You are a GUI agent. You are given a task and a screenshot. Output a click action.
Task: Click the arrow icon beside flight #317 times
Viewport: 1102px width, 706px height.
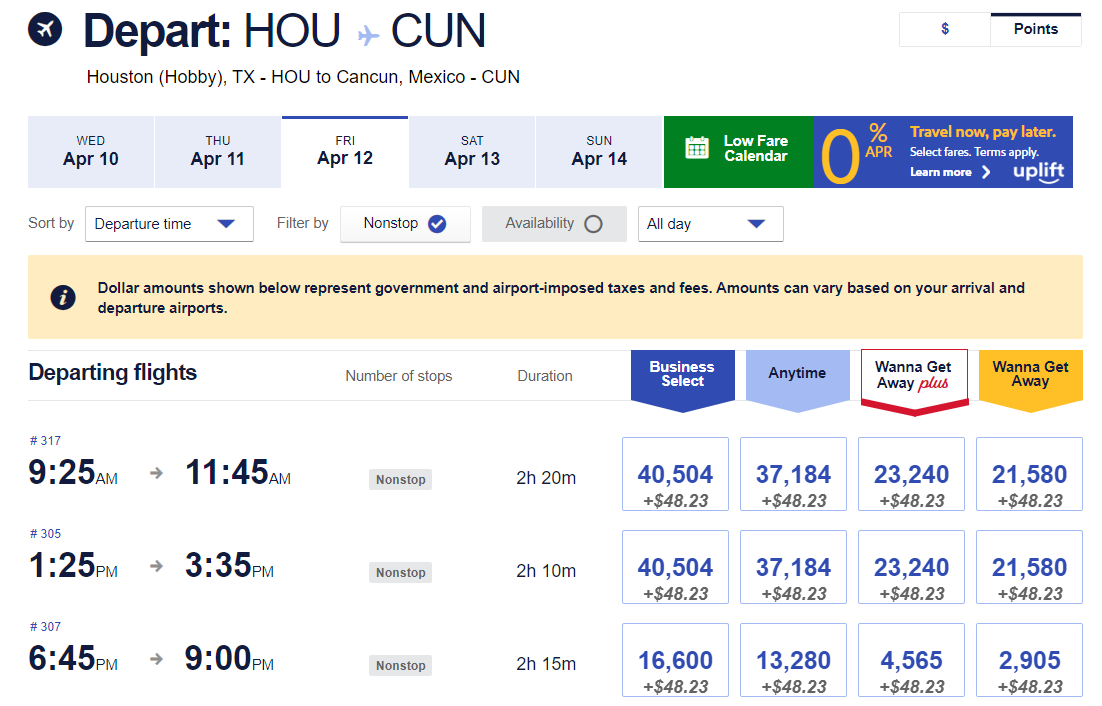(x=157, y=472)
